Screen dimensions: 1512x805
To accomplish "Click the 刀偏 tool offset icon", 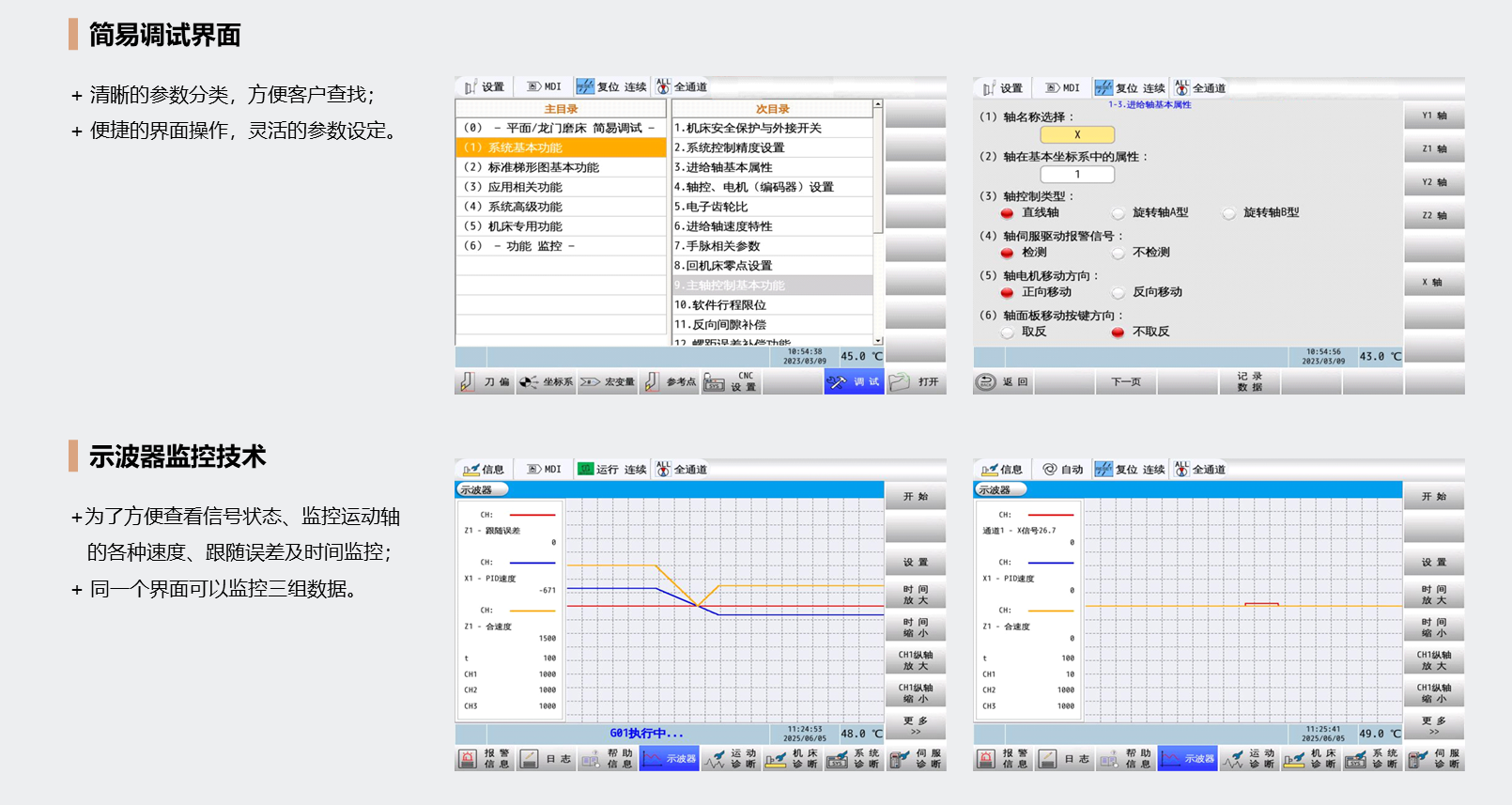I will pos(468,382).
